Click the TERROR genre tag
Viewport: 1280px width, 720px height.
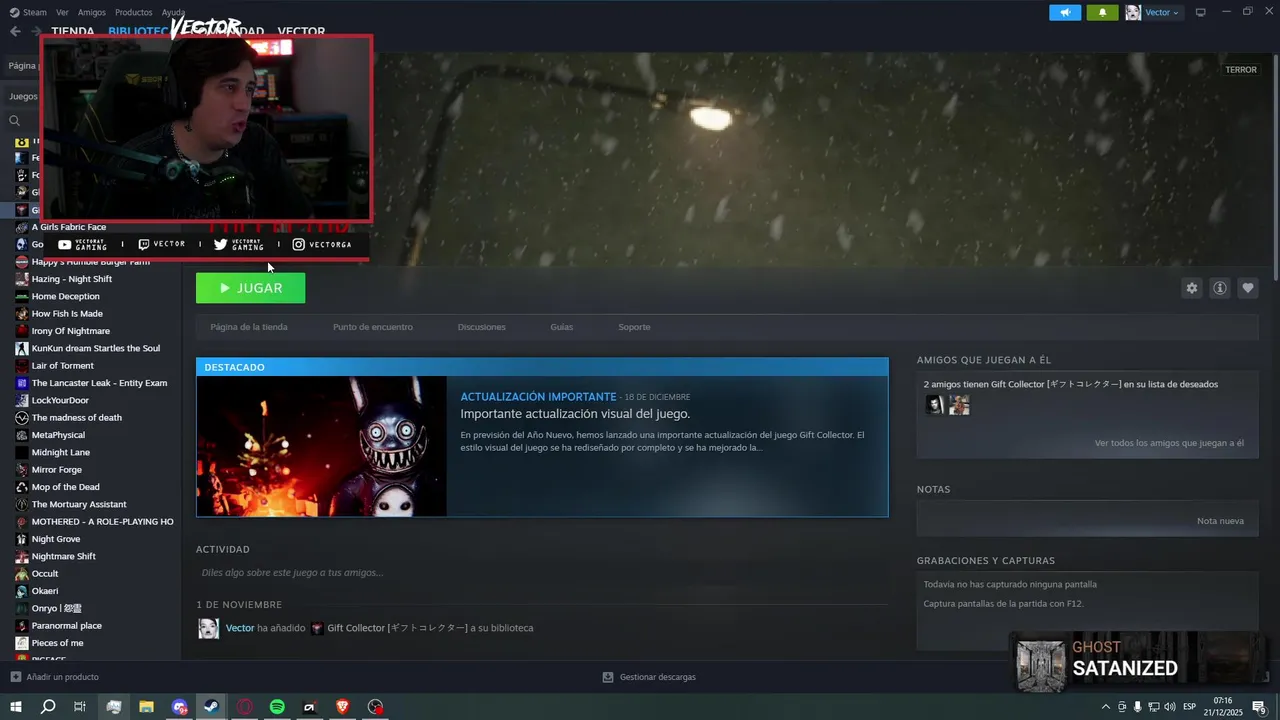click(1241, 70)
